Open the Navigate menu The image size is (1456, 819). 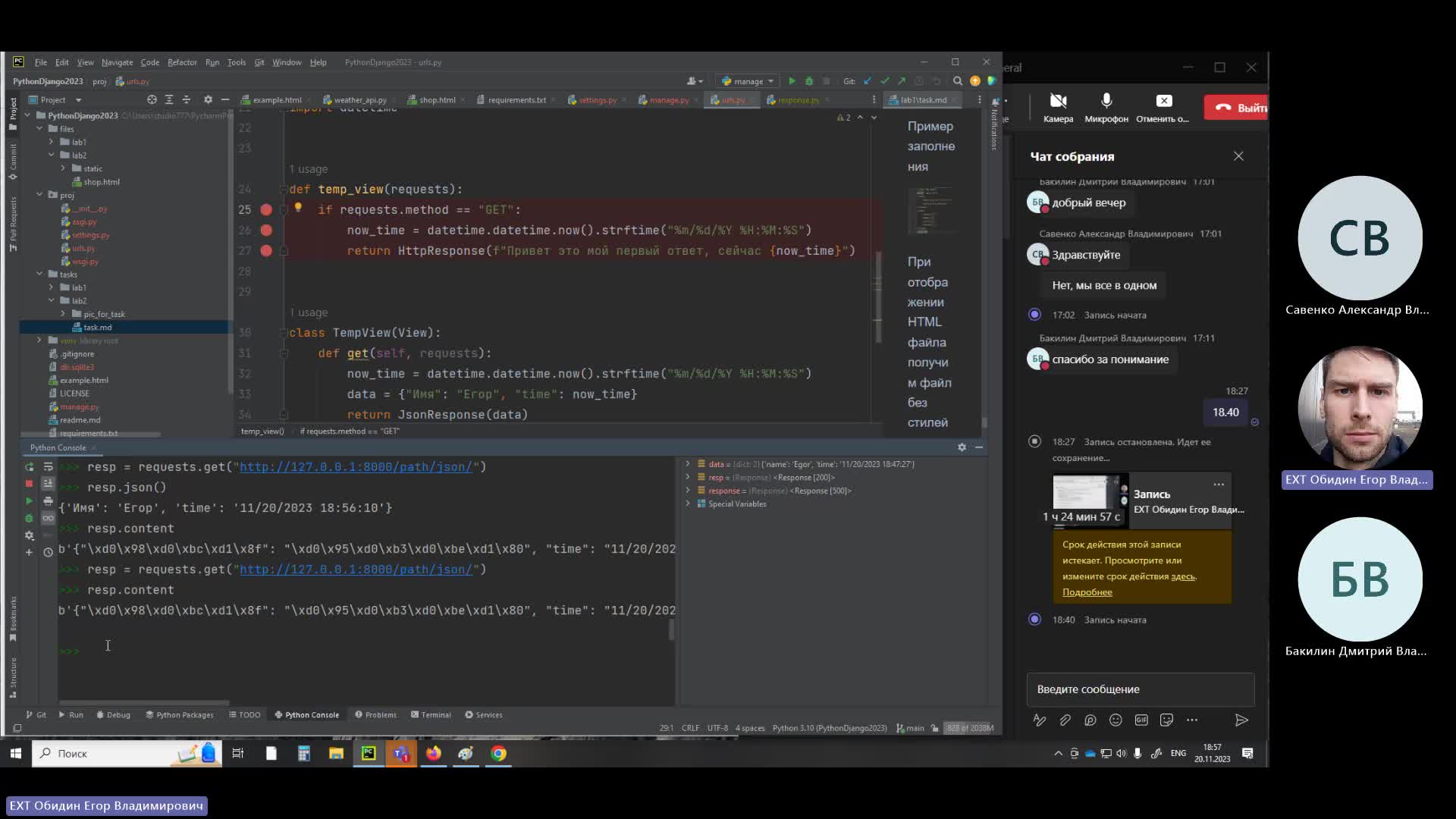(117, 62)
